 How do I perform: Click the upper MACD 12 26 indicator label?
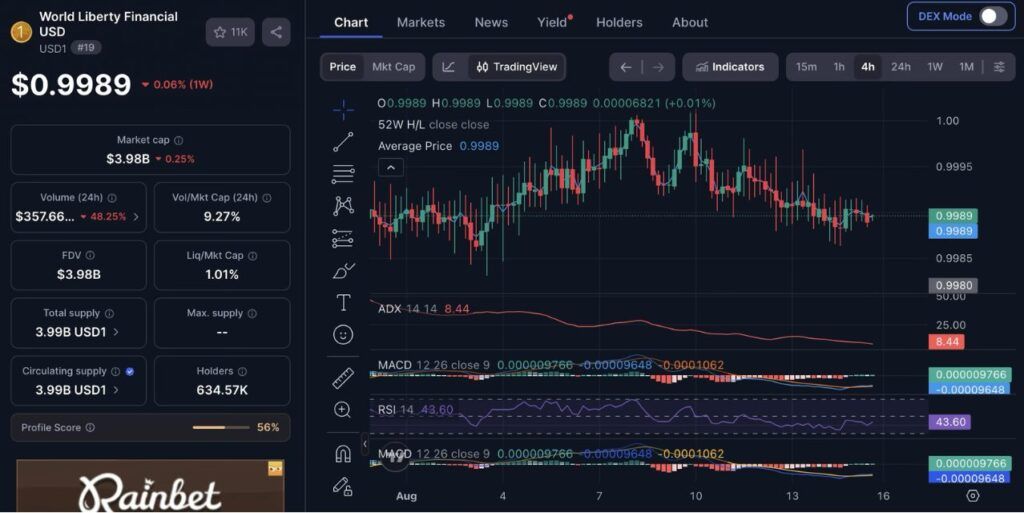coord(434,365)
